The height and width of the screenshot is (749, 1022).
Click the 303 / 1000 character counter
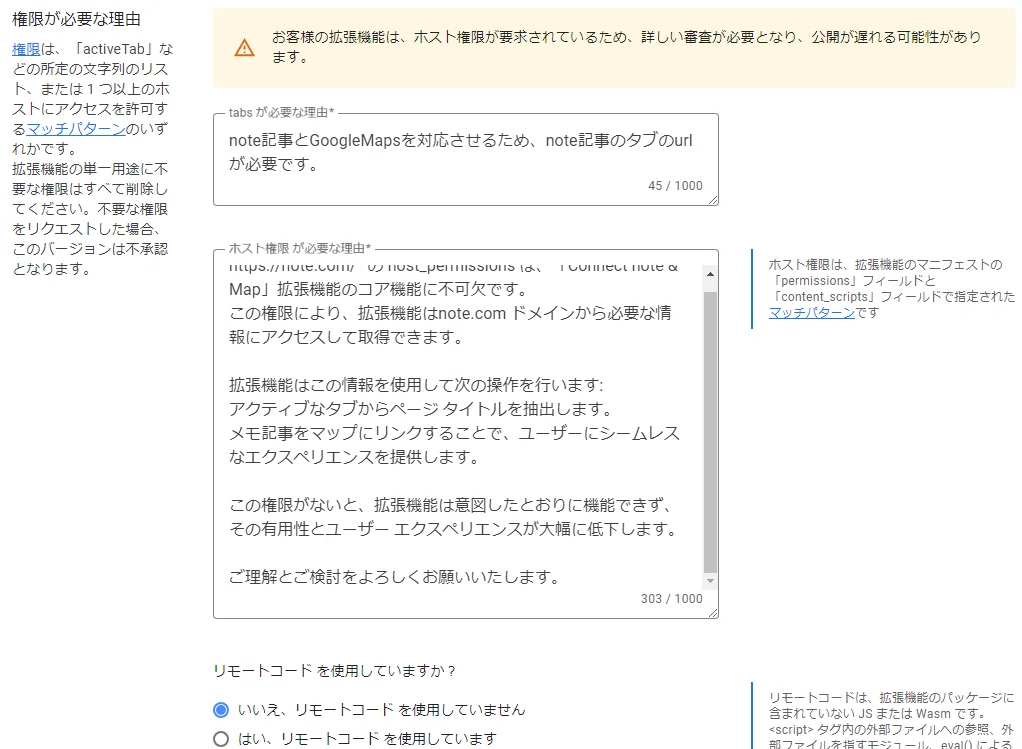pos(671,598)
